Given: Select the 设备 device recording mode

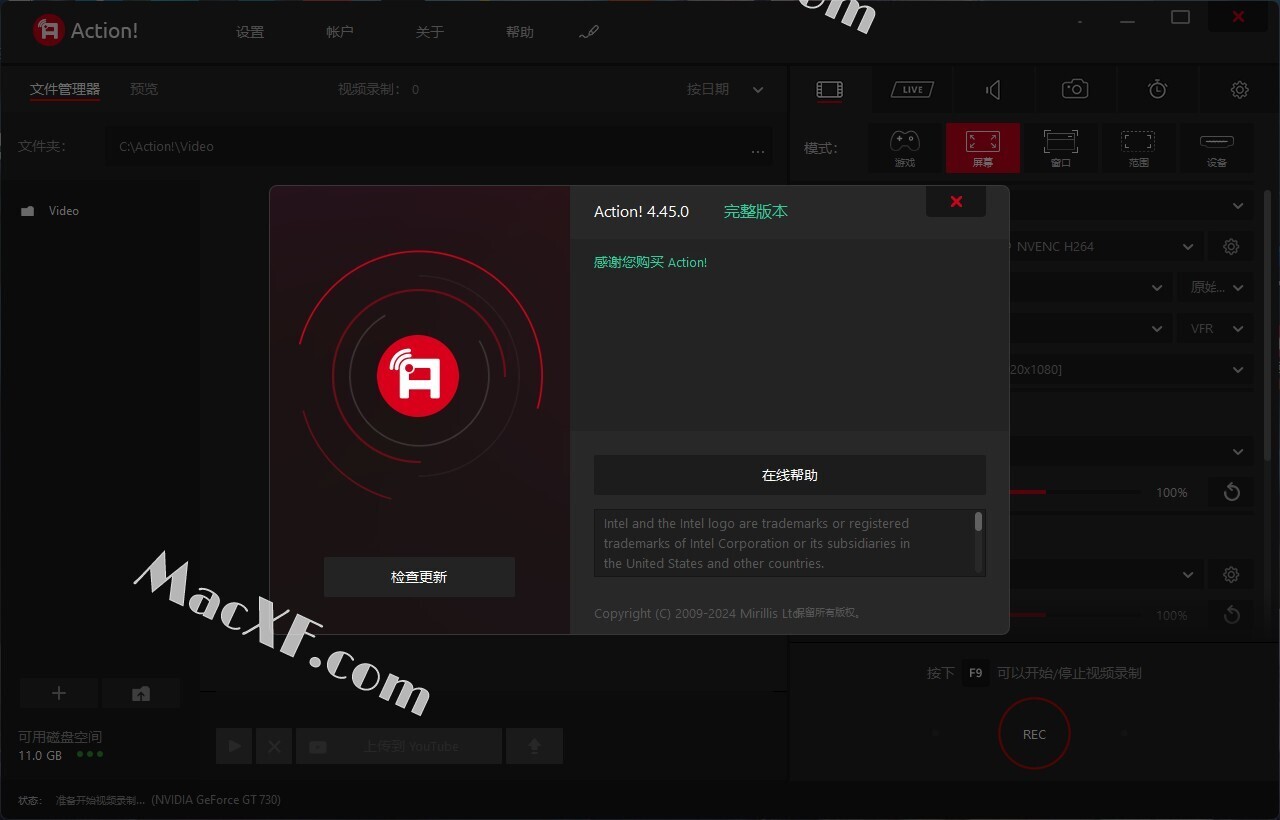Looking at the screenshot, I should [1216, 148].
